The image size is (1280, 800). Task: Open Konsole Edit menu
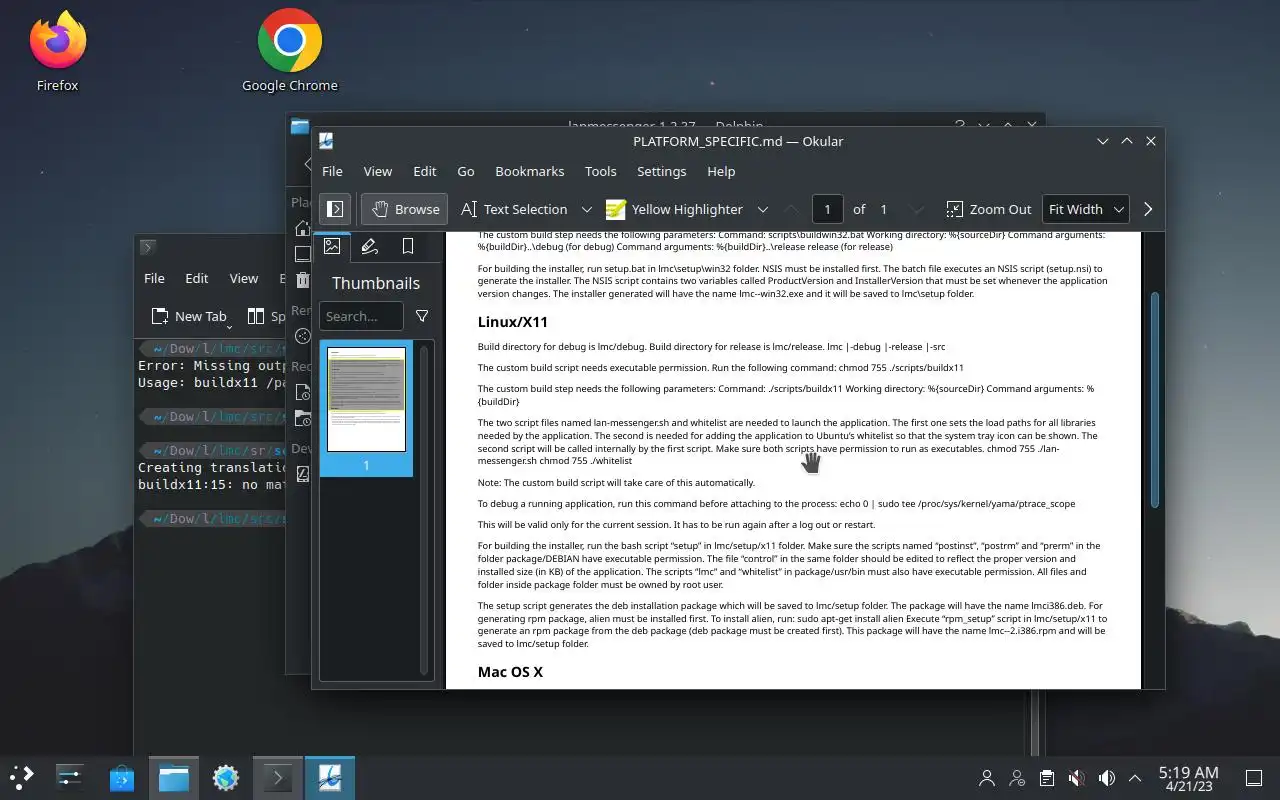tap(197, 278)
